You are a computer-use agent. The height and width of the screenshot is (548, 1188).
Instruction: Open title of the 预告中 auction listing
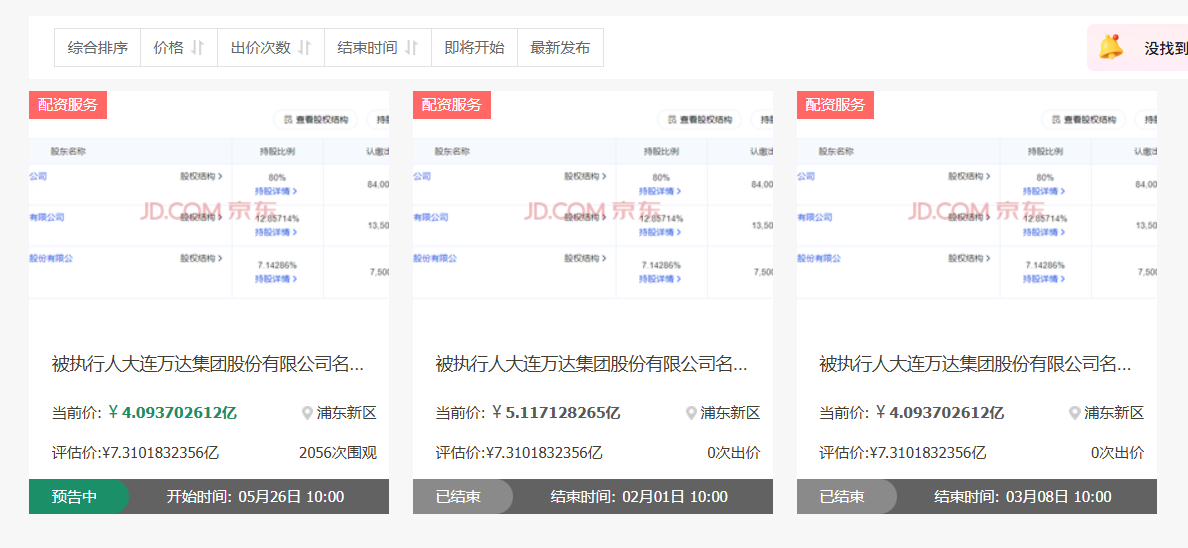208,365
